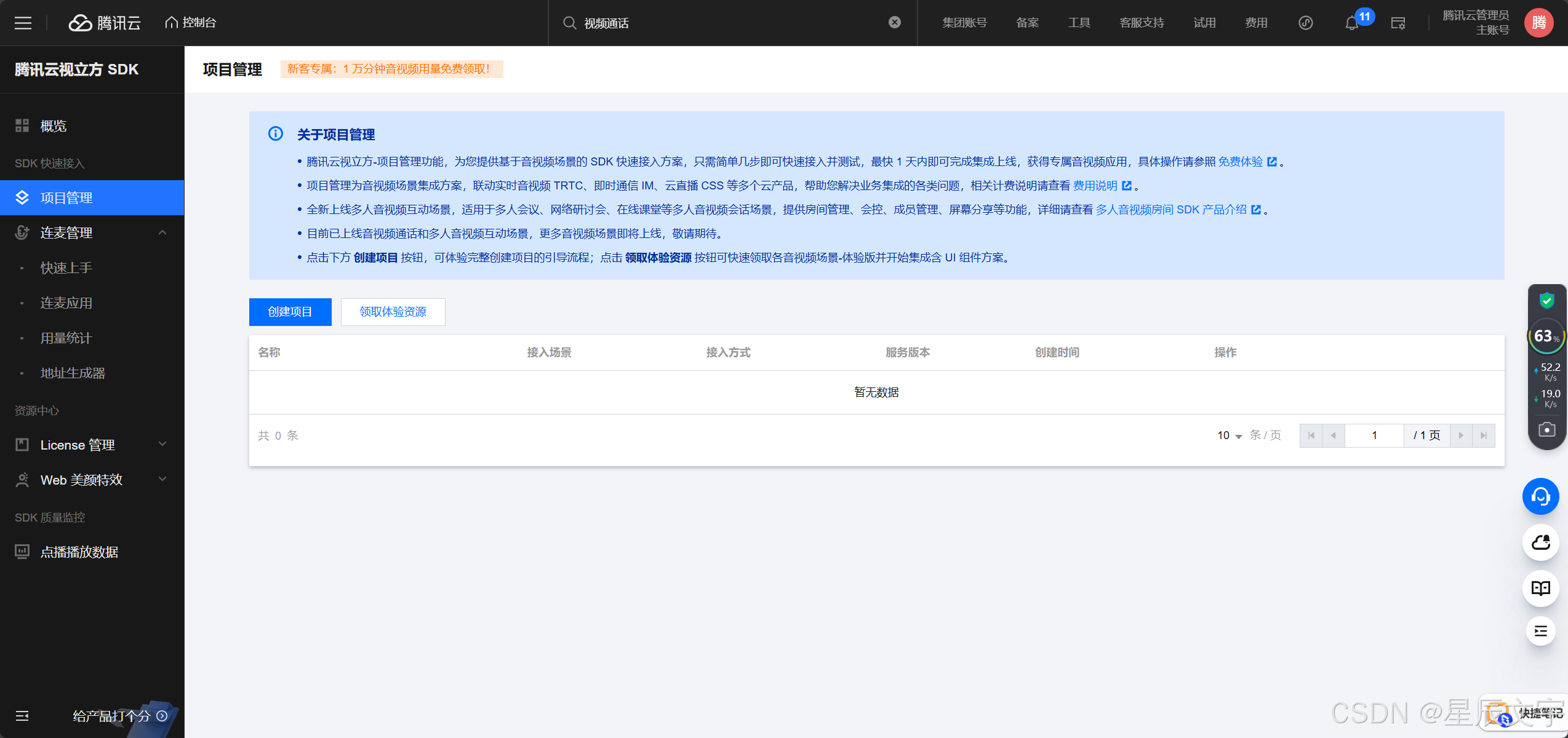Image resolution: width=1568 pixels, height=738 pixels.
Task: Expand the Web 美颜特效 menu
Action: [162, 480]
